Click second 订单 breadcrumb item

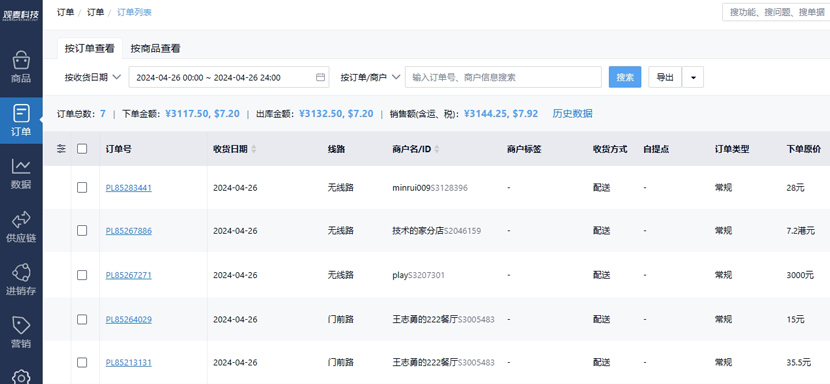(x=95, y=12)
